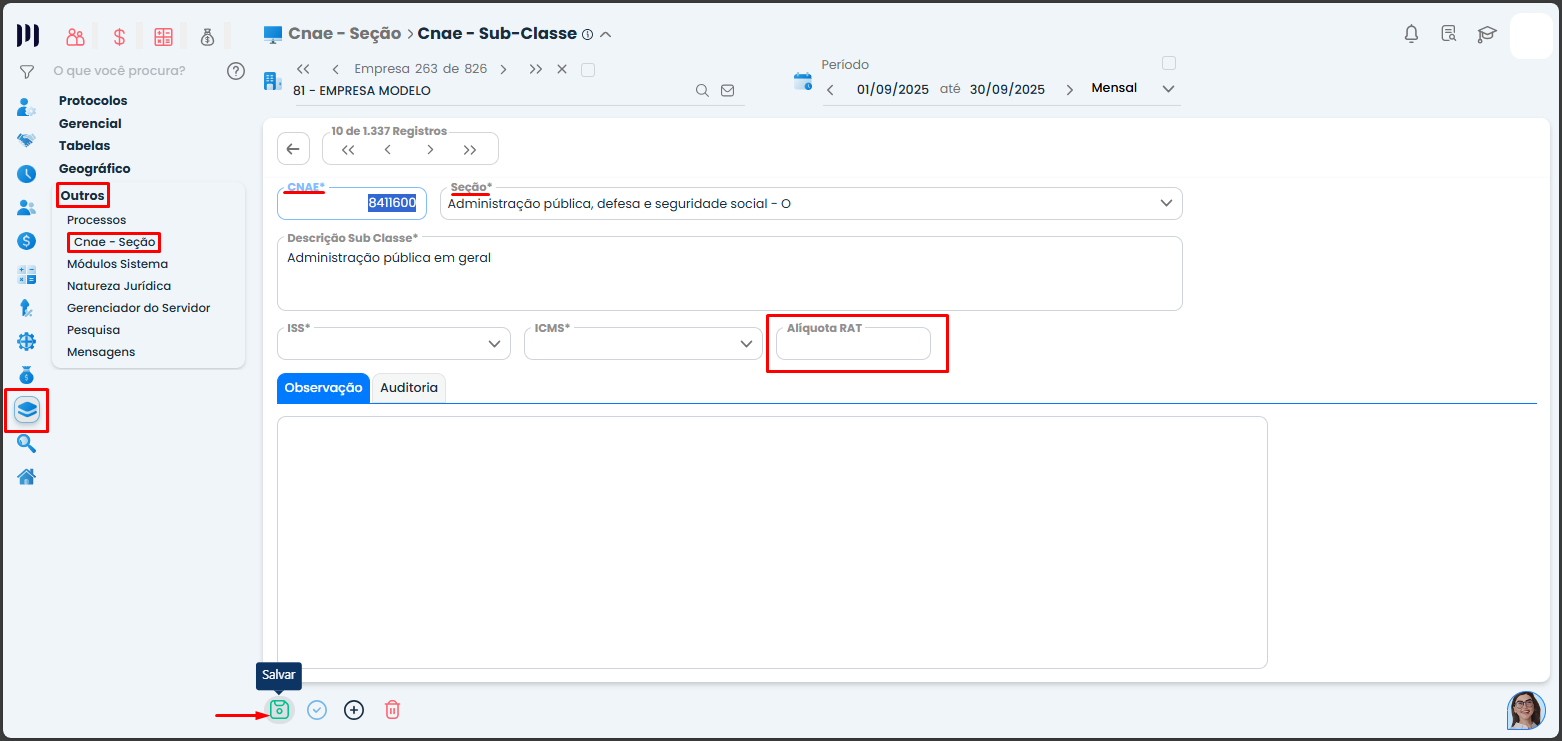Open the Seção dropdown
Image resolution: width=1562 pixels, height=741 pixels.
pyautogui.click(x=811, y=203)
